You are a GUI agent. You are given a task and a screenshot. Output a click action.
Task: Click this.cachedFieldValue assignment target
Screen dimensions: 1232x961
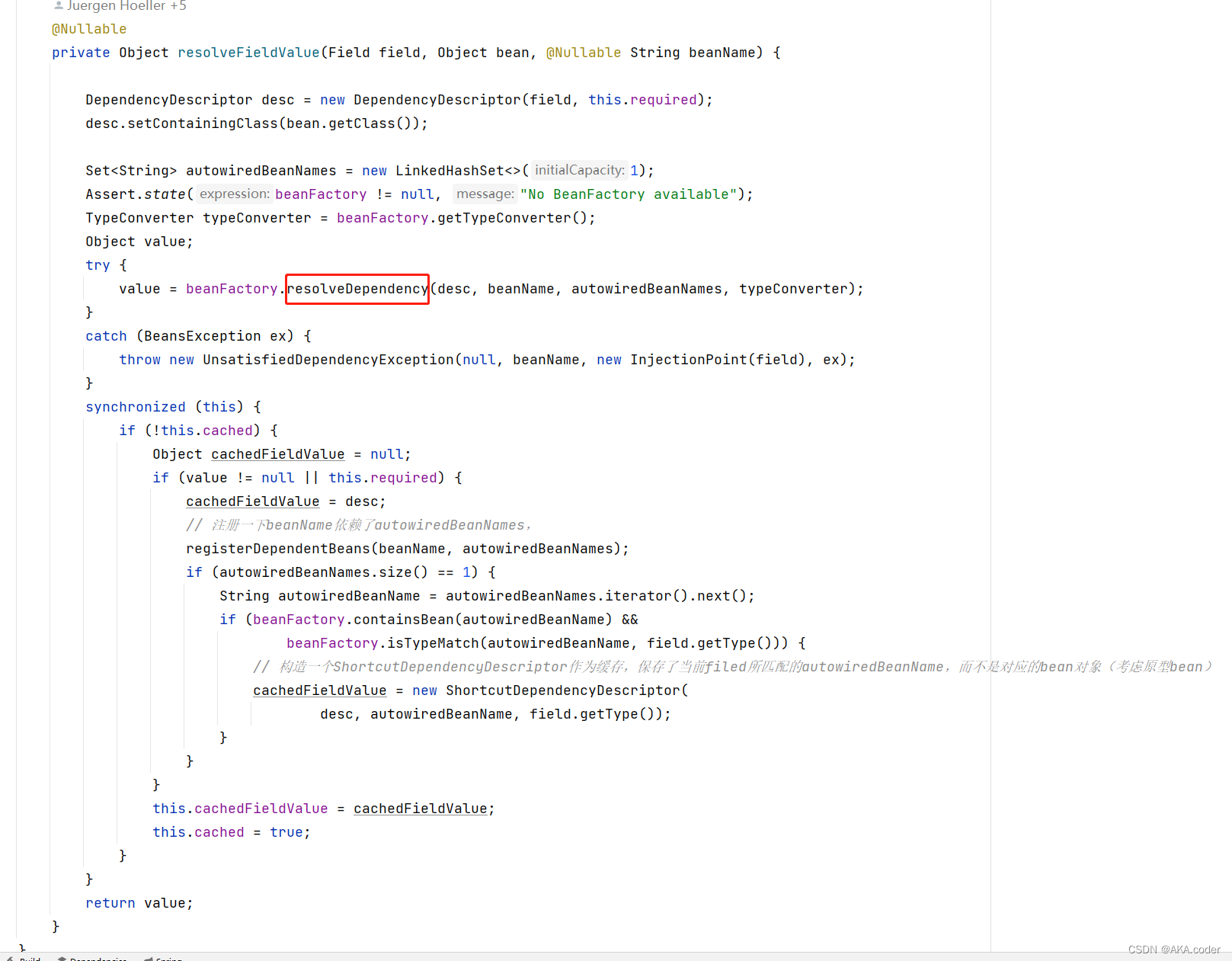tap(240, 809)
